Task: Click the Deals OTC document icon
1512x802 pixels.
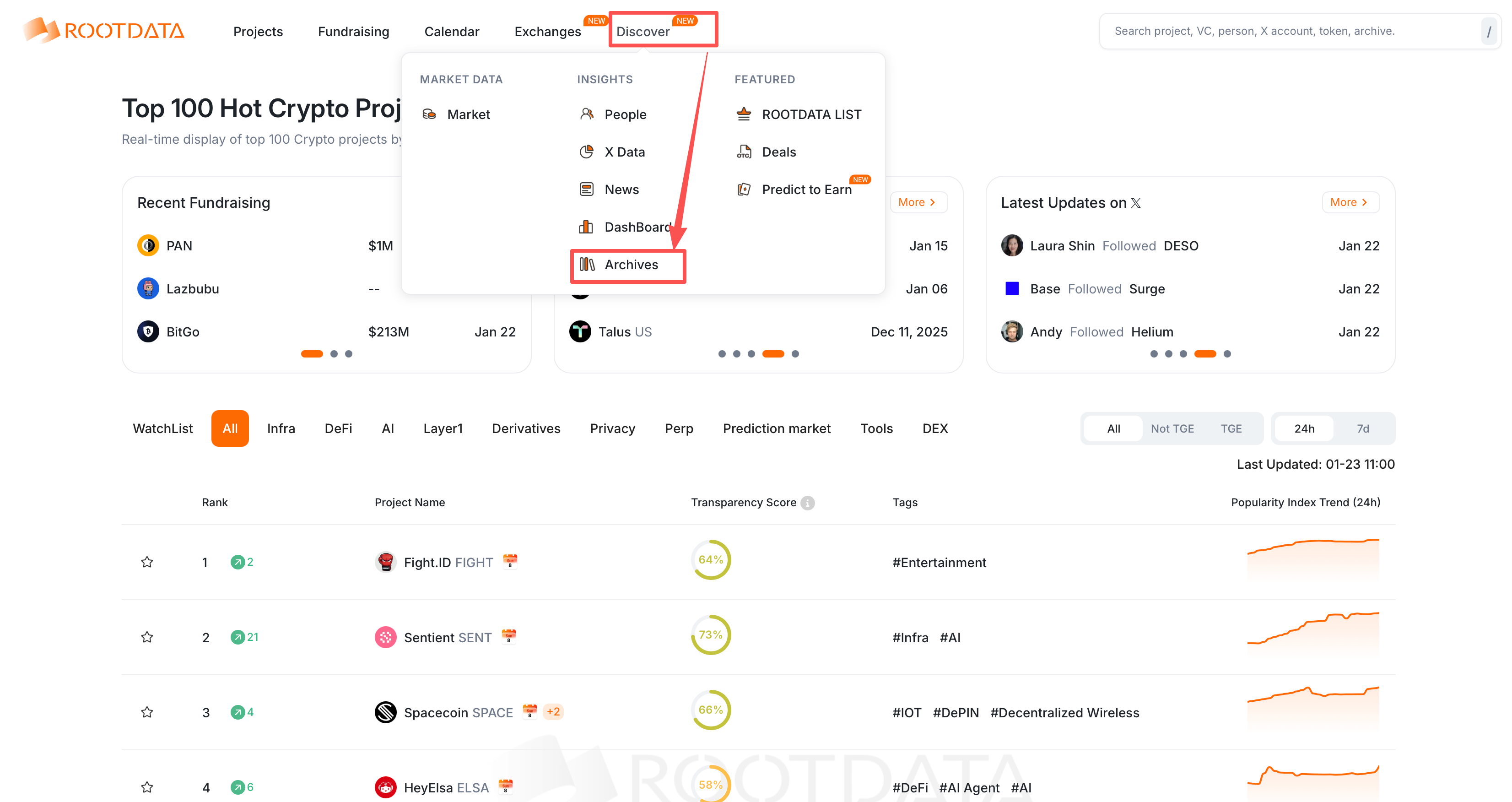Action: (744, 152)
